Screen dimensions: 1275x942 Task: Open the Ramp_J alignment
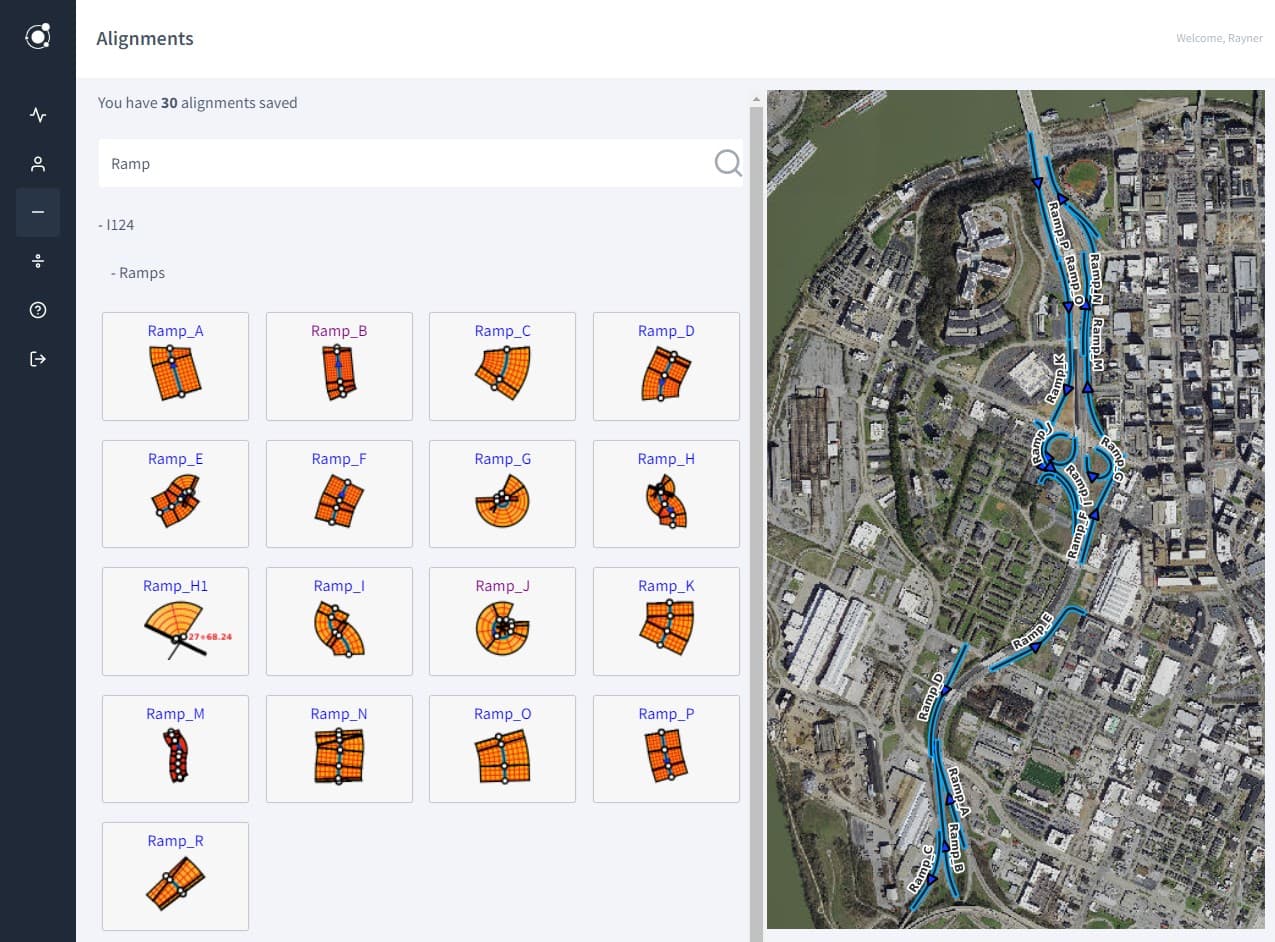[x=502, y=621]
